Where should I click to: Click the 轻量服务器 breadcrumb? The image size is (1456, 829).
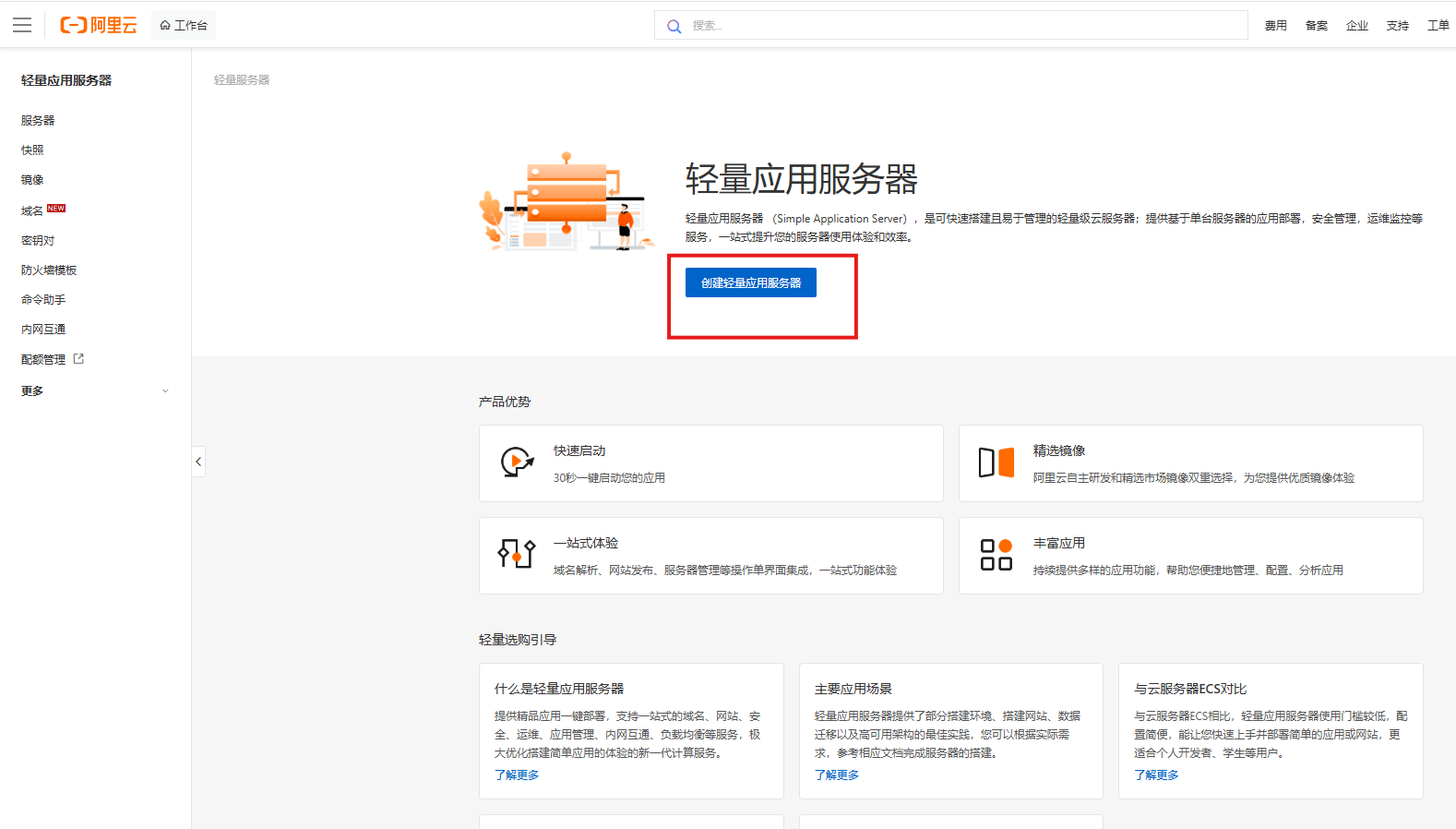242,80
